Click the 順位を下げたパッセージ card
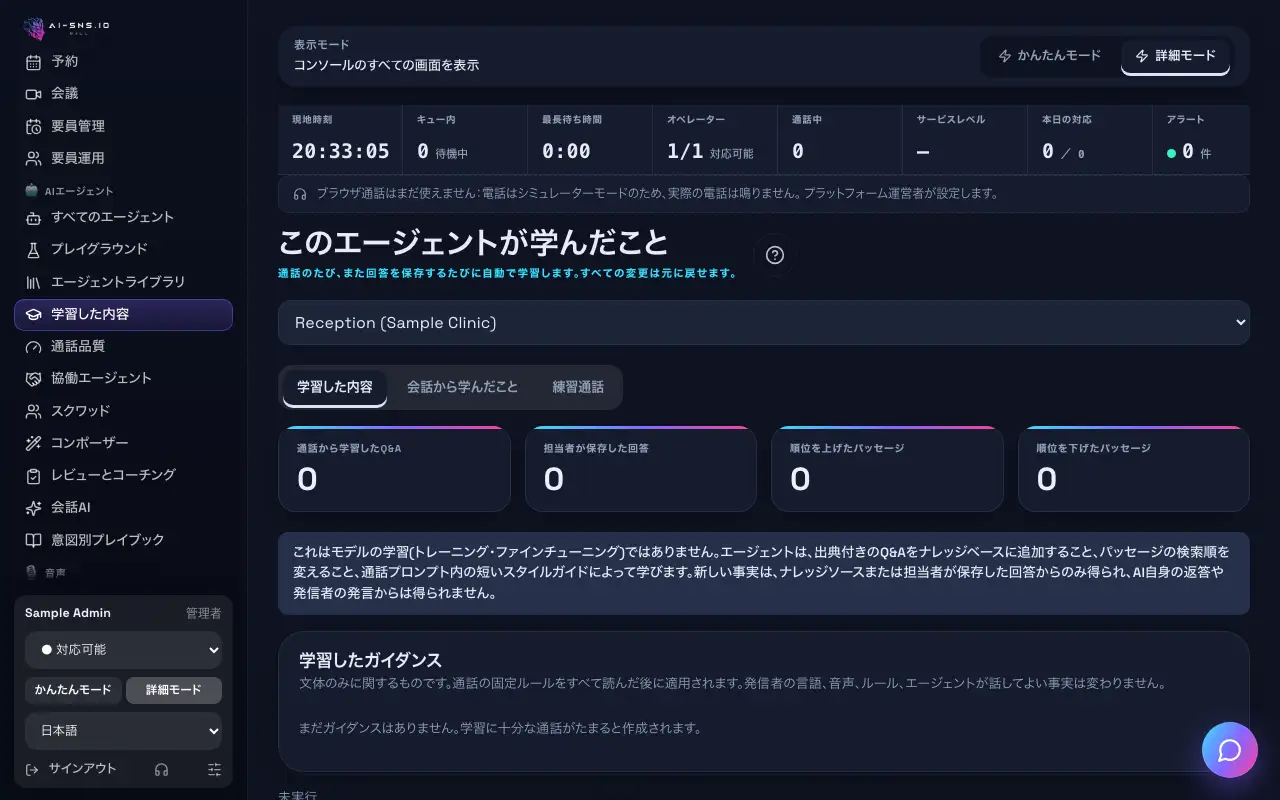The width and height of the screenshot is (1280, 800). pos(1134,469)
